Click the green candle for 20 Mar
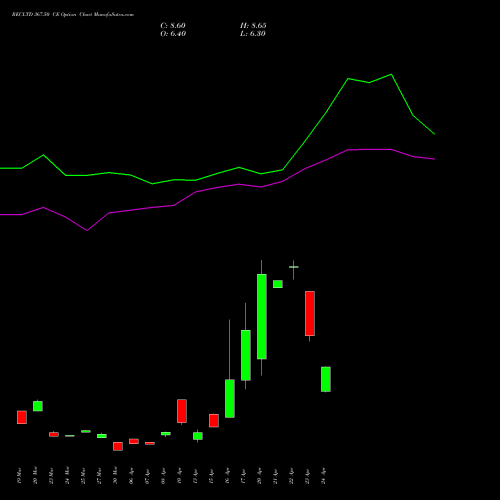 [38, 406]
